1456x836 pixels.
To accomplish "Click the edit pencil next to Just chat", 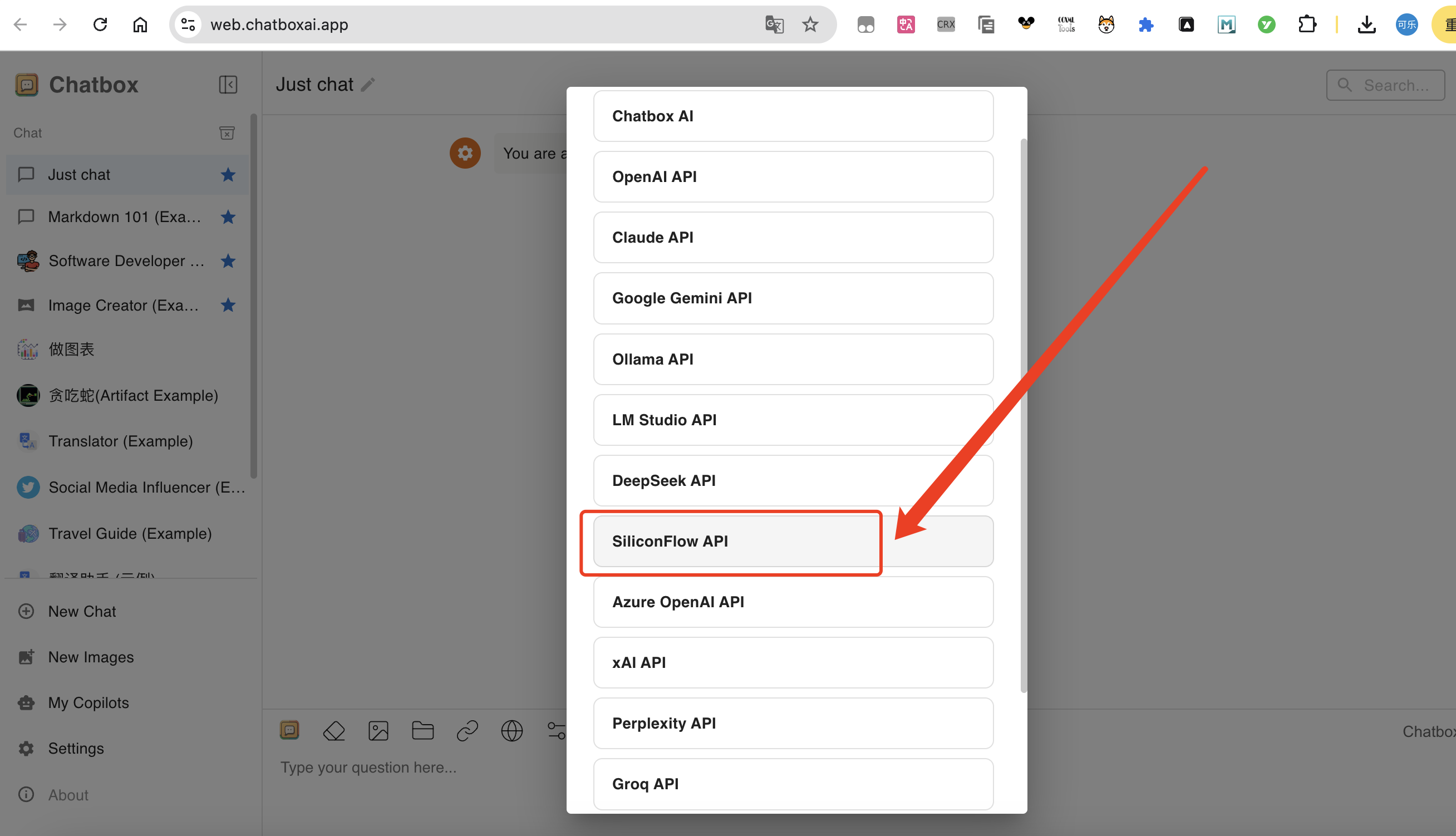I will pyautogui.click(x=368, y=85).
